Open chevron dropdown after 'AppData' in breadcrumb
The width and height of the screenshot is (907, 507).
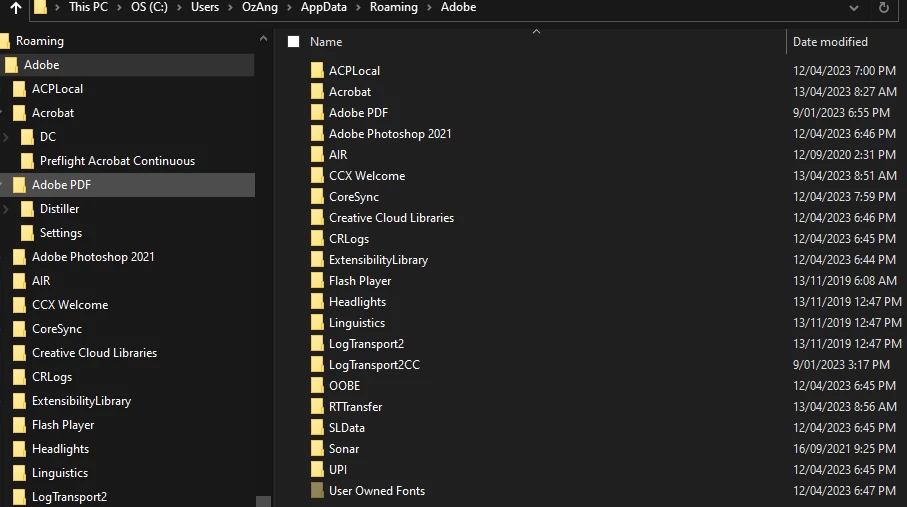click(359, 8)
